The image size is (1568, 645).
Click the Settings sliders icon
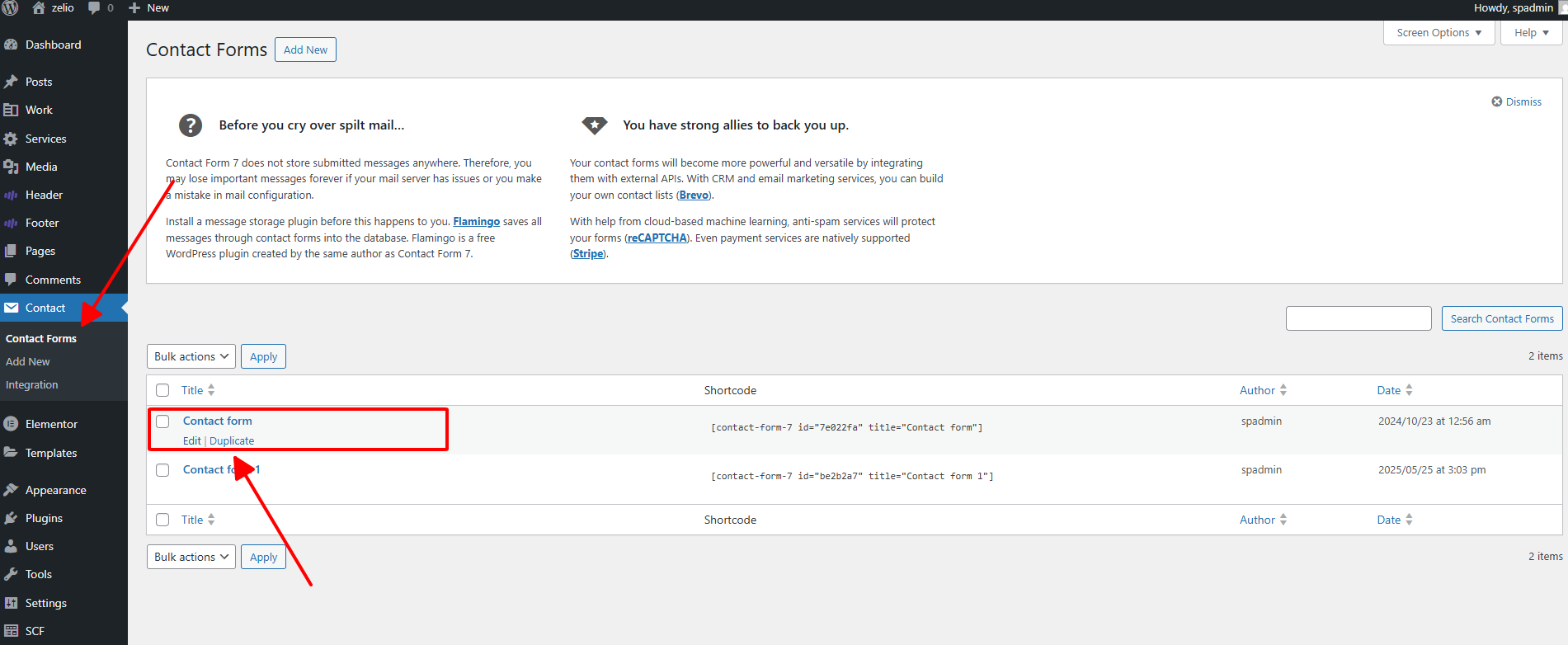click(x=11, y=603)
